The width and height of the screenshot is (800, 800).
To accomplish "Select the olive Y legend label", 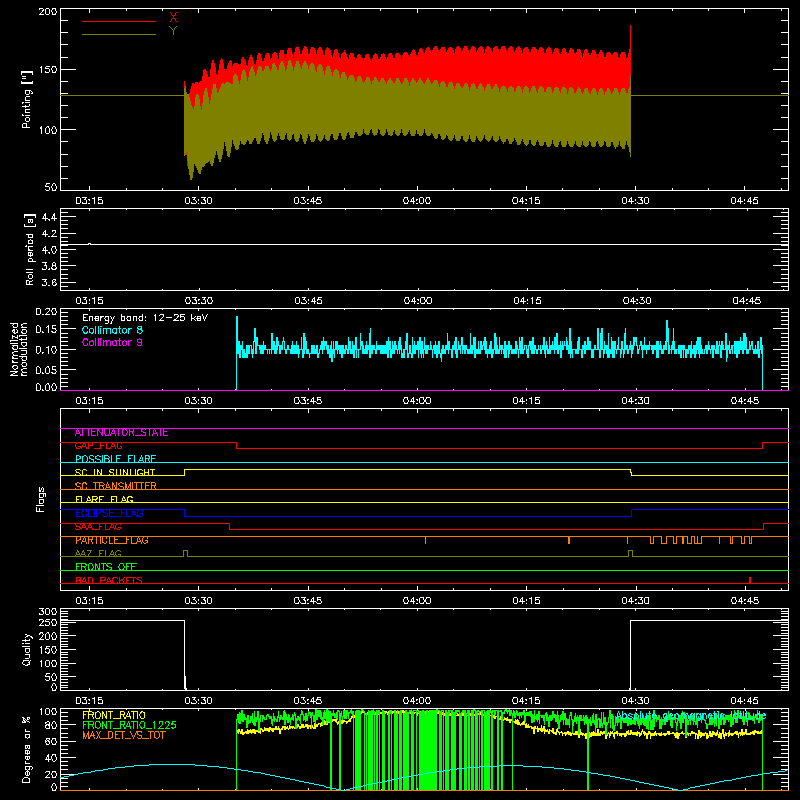I will pos(173,30).
